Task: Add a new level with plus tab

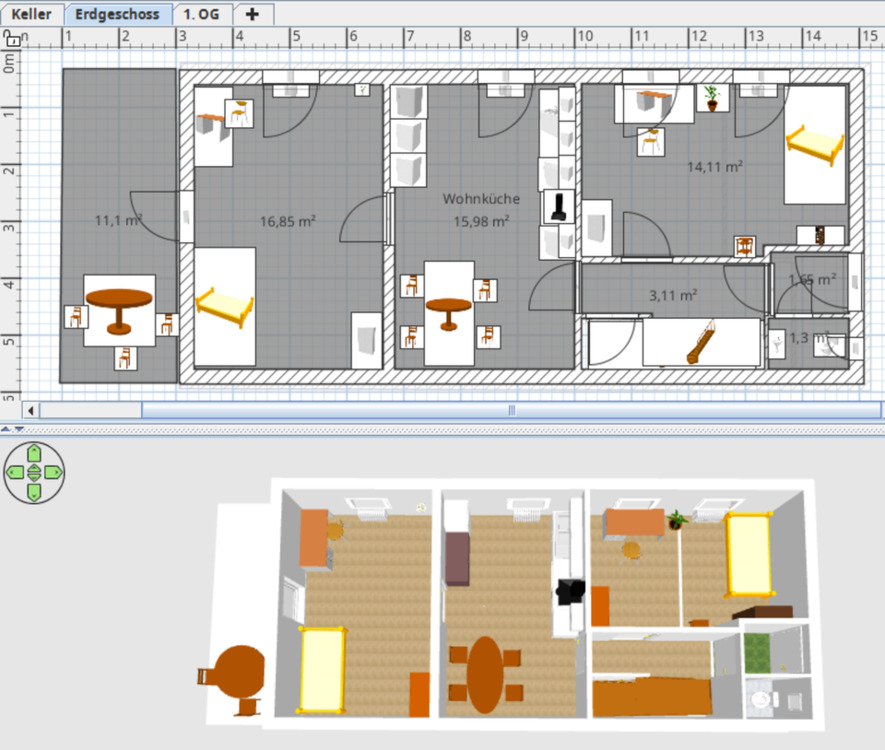Action: click(x=252, y=14)
